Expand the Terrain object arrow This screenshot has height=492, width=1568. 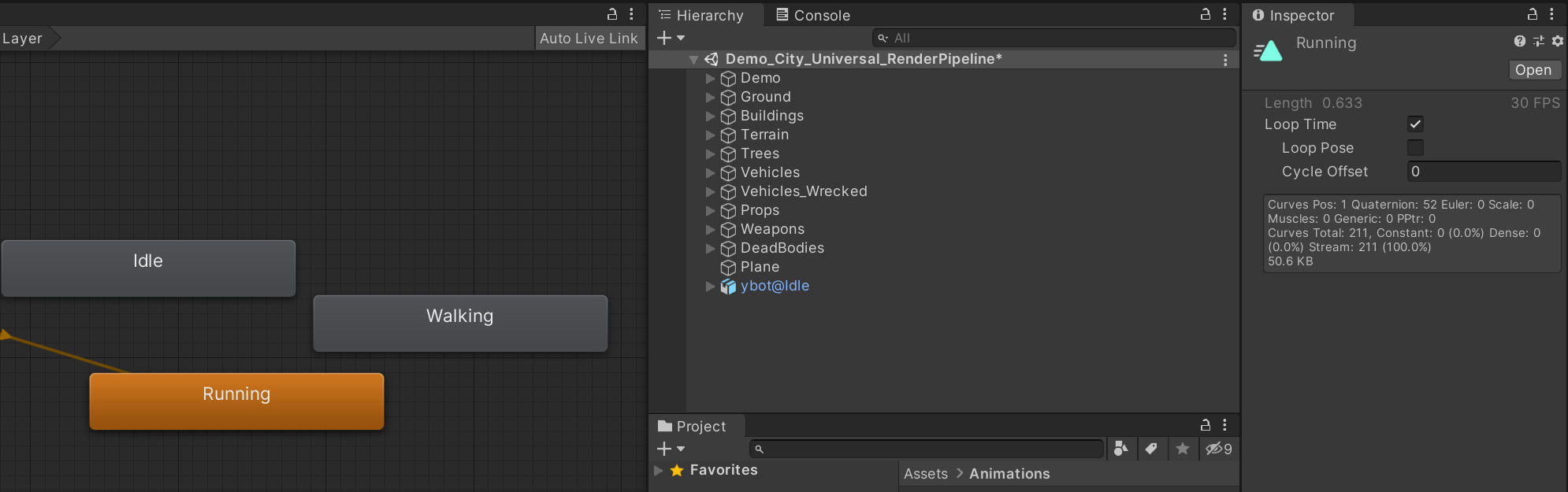coord(710,135)
